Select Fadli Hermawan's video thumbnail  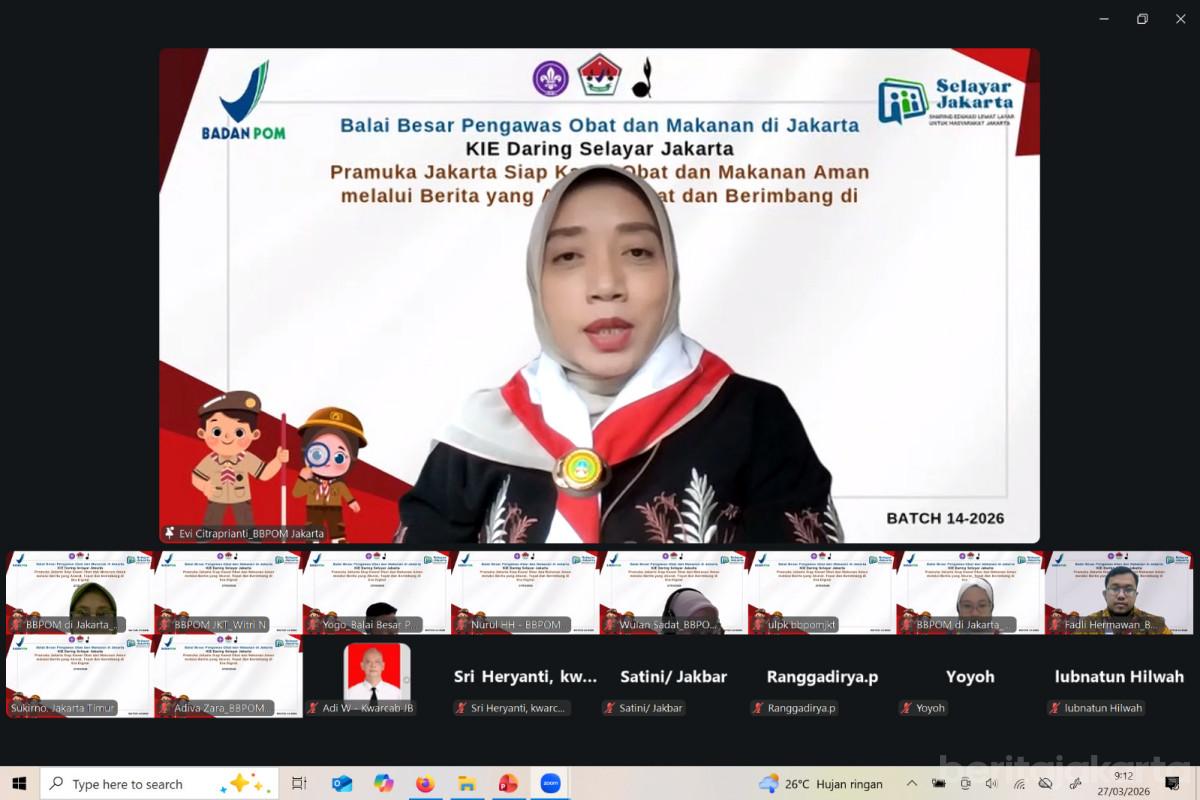coord(1120,591)
